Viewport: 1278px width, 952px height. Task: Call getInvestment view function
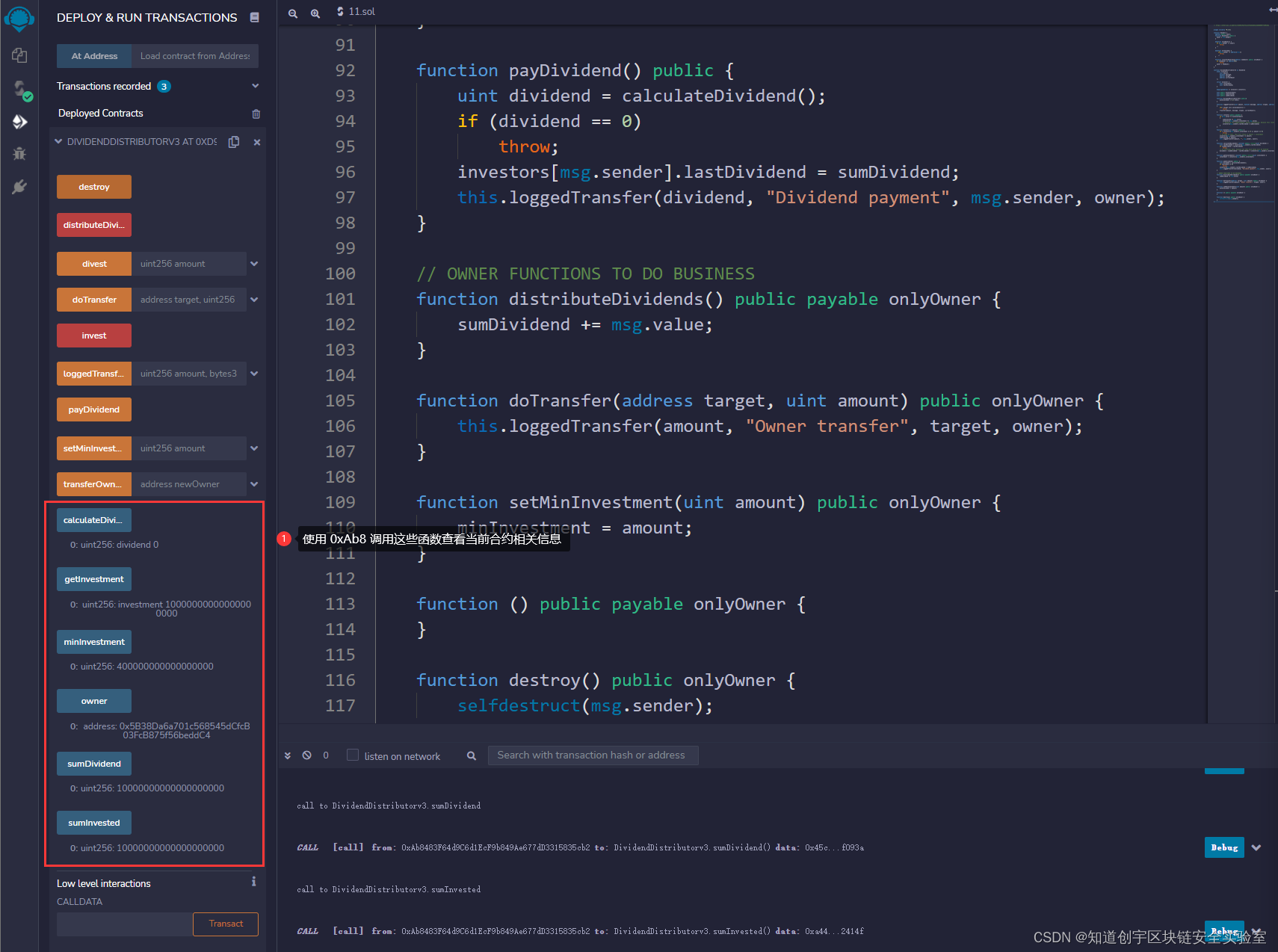(94, 579)
